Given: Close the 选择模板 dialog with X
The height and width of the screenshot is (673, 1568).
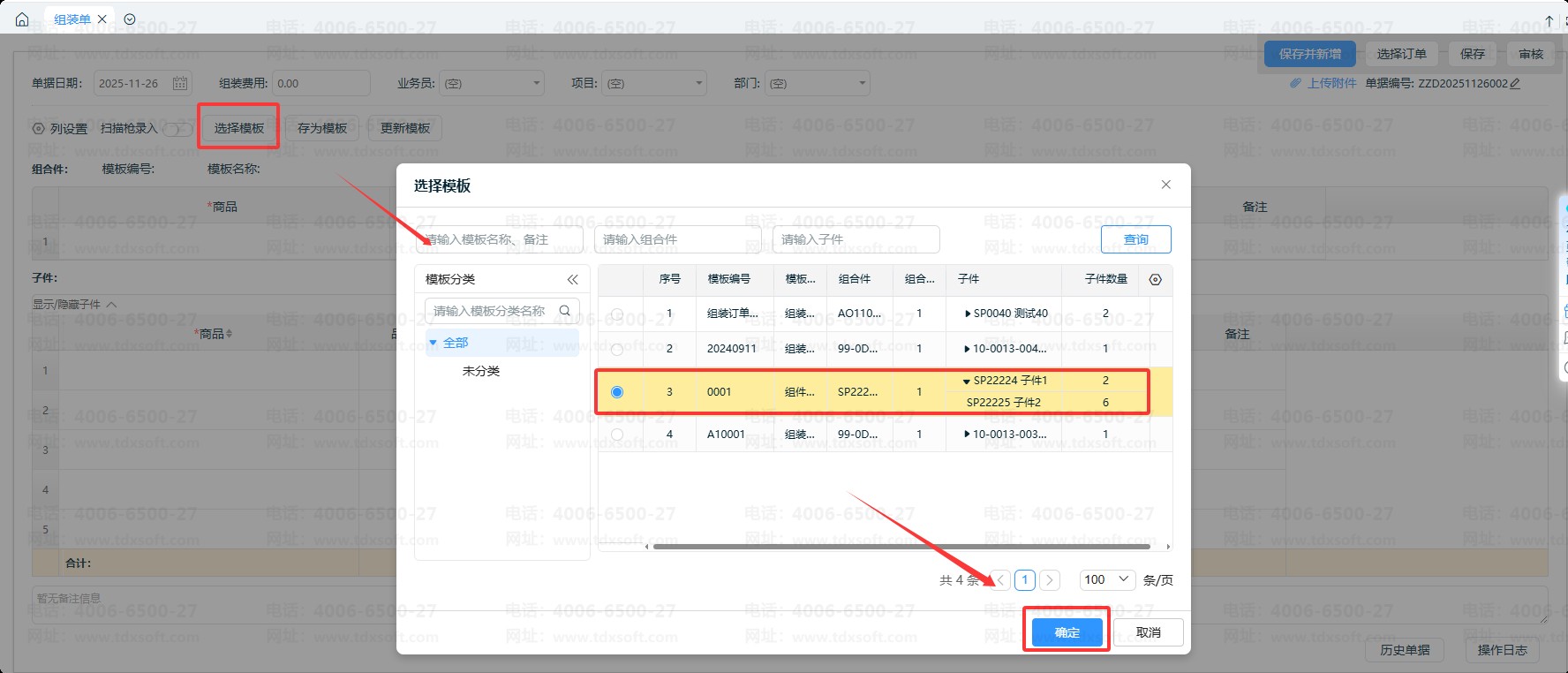Looking at the screenshot, I should coord(1165,185).
